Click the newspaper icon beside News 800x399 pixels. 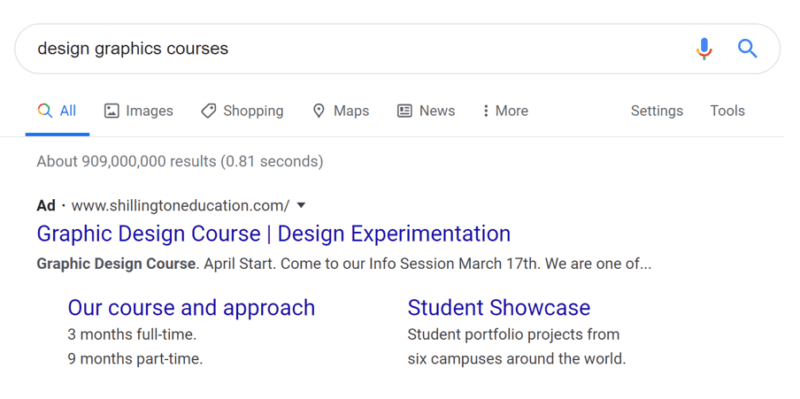pos(405,111)
